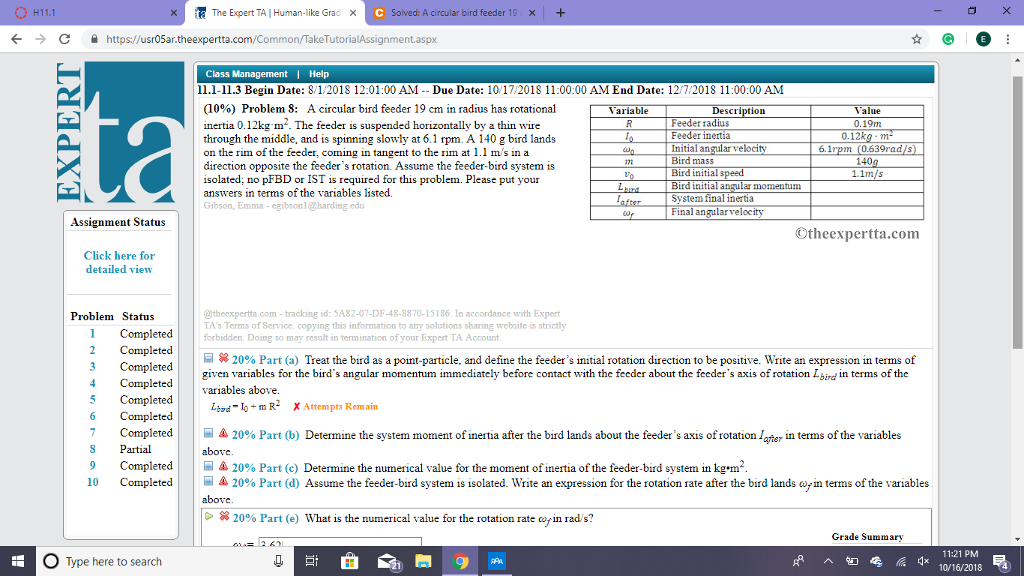Open Mail app from taskbar
Screen dimensions: 1024x576
pos(388,561)
